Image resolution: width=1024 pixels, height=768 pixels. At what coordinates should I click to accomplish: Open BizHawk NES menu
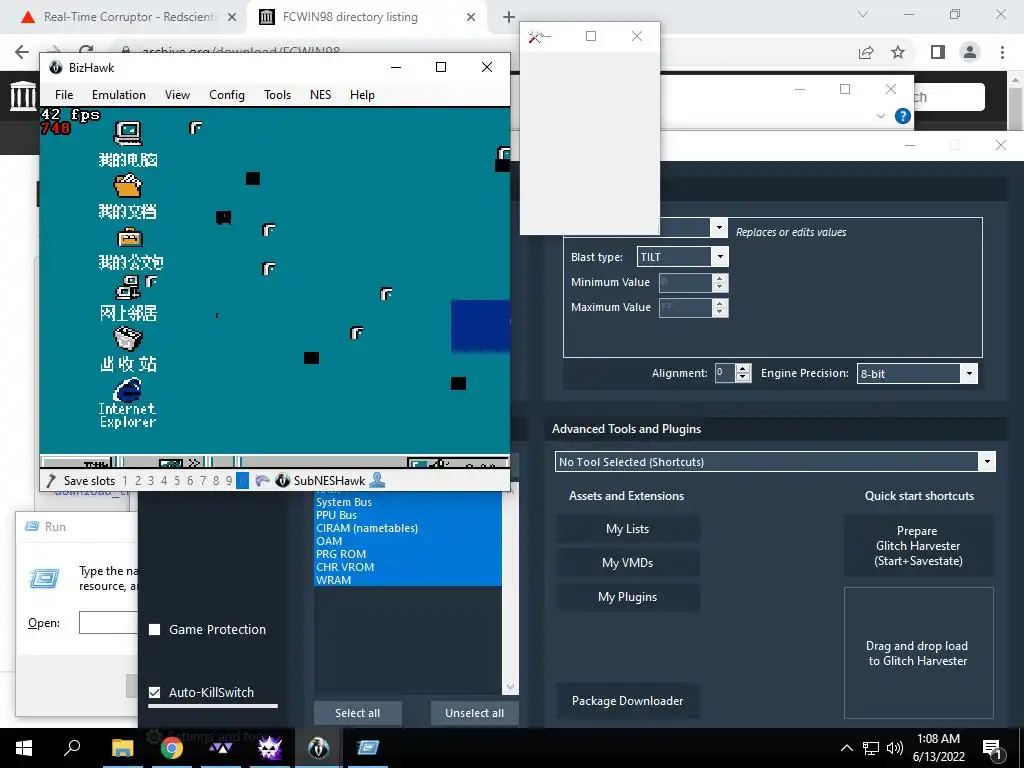[x=320, y=95]
